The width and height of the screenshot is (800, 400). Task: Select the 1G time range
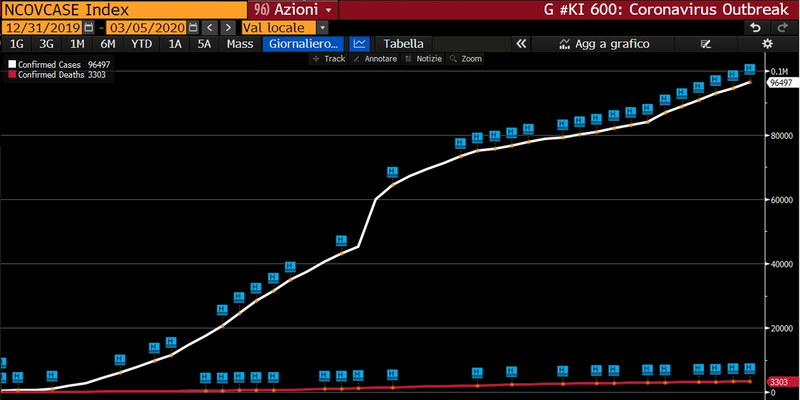17,44
